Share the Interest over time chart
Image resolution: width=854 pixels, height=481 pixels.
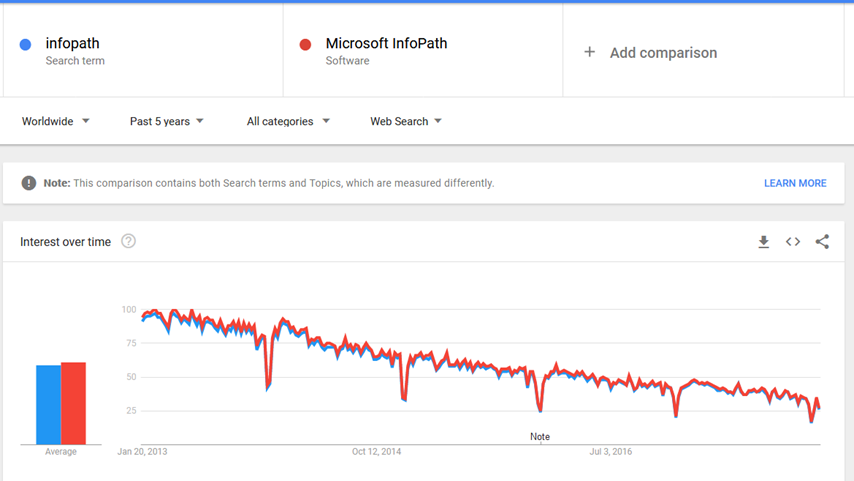pyautogui.click(x=822, y=242)
